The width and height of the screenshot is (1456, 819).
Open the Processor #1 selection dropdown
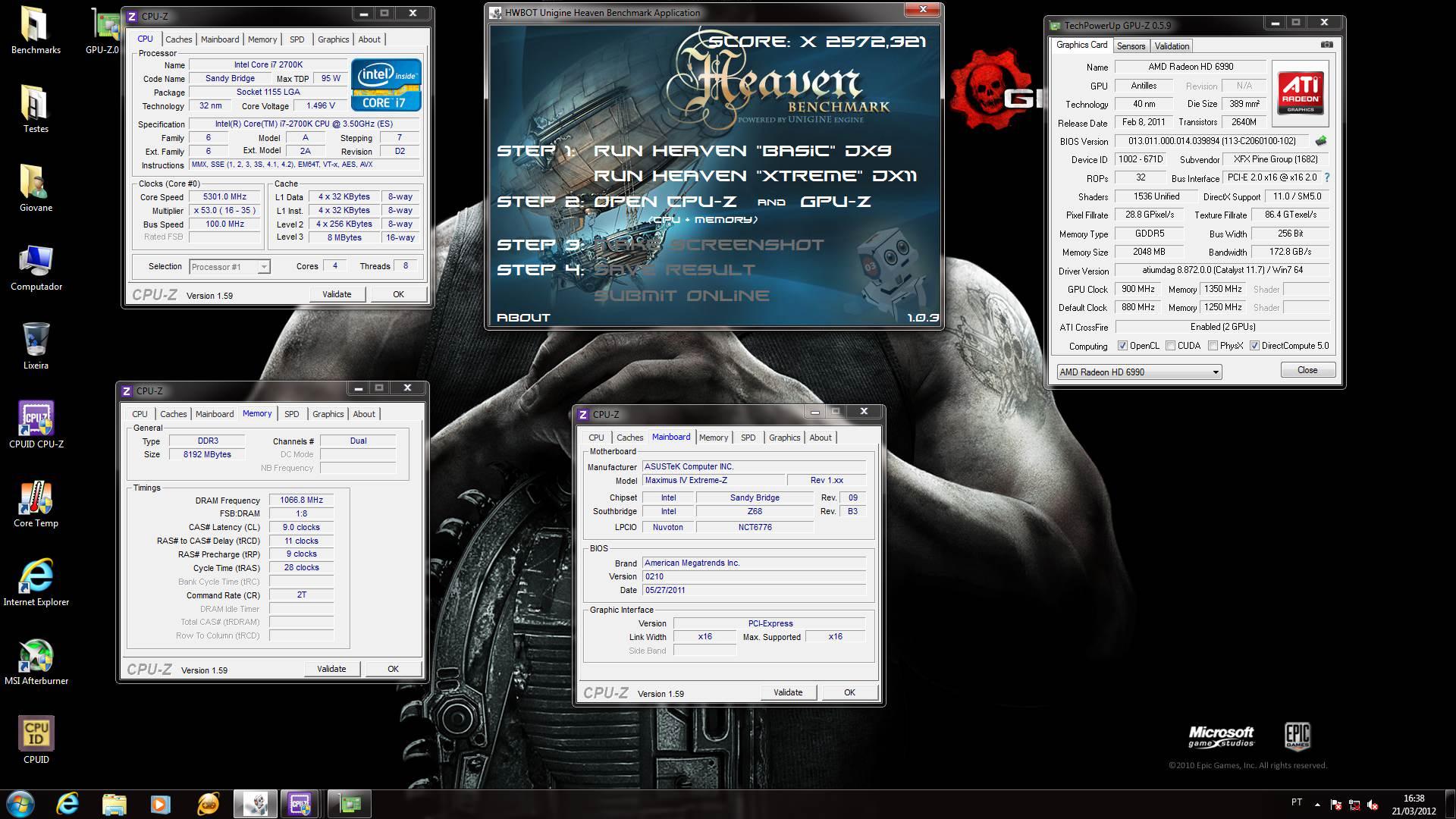click(x=229, y=267)
